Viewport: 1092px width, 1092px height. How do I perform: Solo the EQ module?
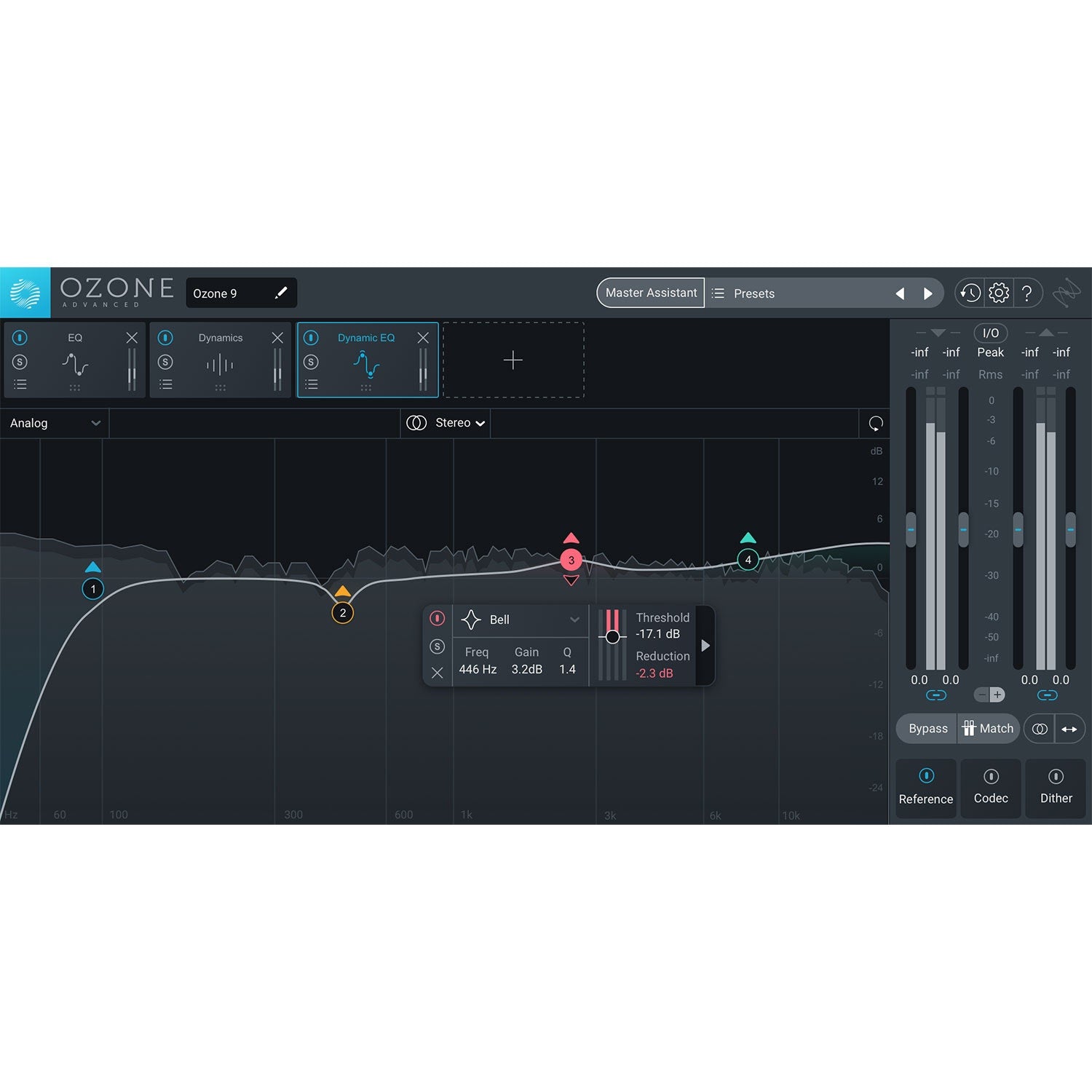[20, 362]
